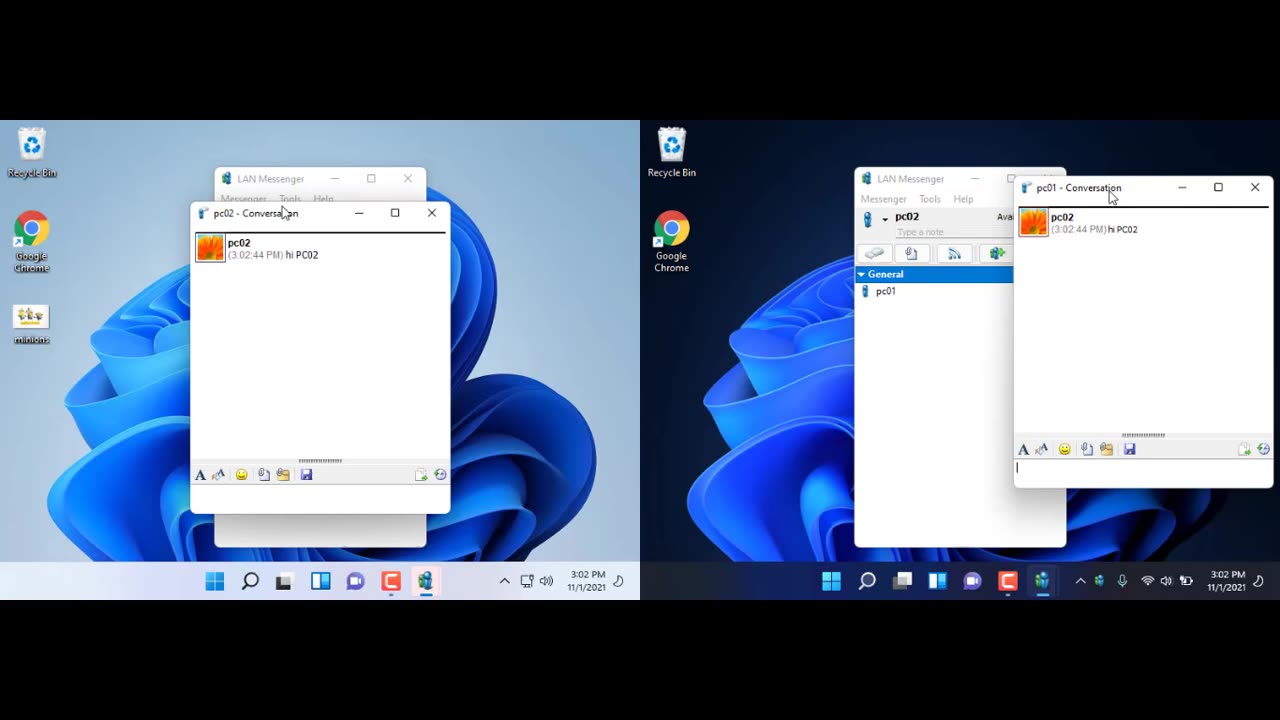Image resolution: width=1280 pixels, height=720 pixels.
Task: Click LAN Messenger icon on the right taskbar
Action: click(1042, 581)
